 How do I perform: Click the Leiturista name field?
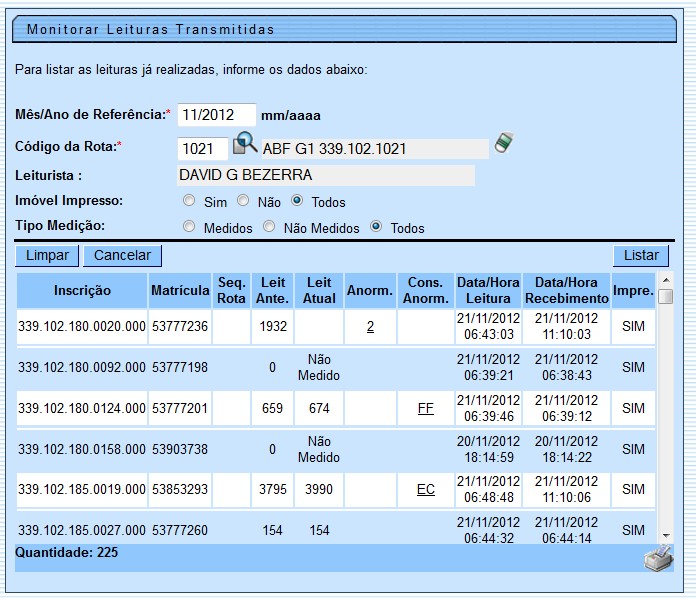tap(325, 175)
